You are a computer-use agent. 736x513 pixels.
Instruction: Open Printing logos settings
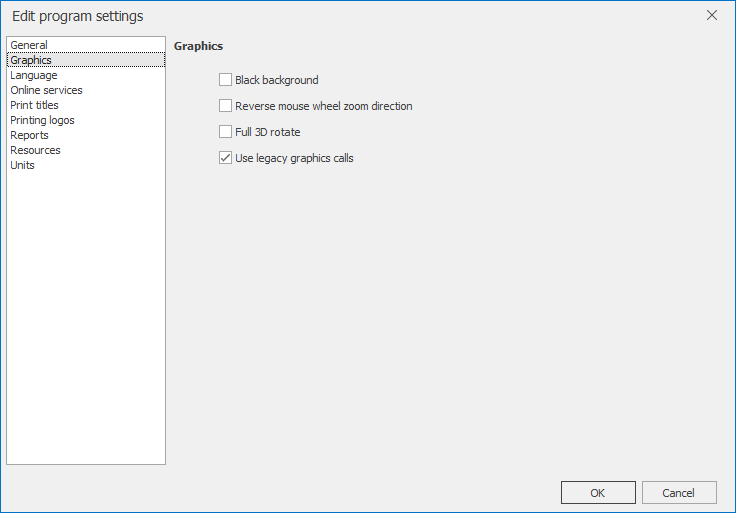(86, 120)
